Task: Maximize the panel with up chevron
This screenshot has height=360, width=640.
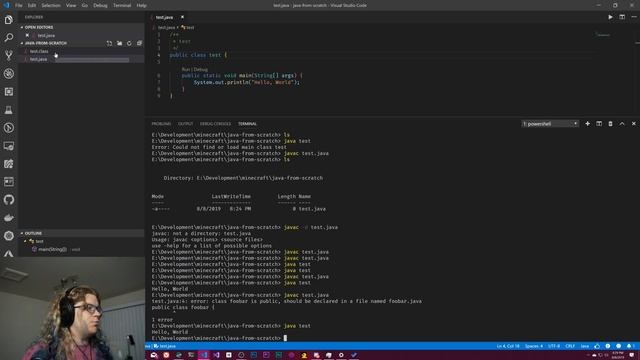Action: [x=622, y=124]
